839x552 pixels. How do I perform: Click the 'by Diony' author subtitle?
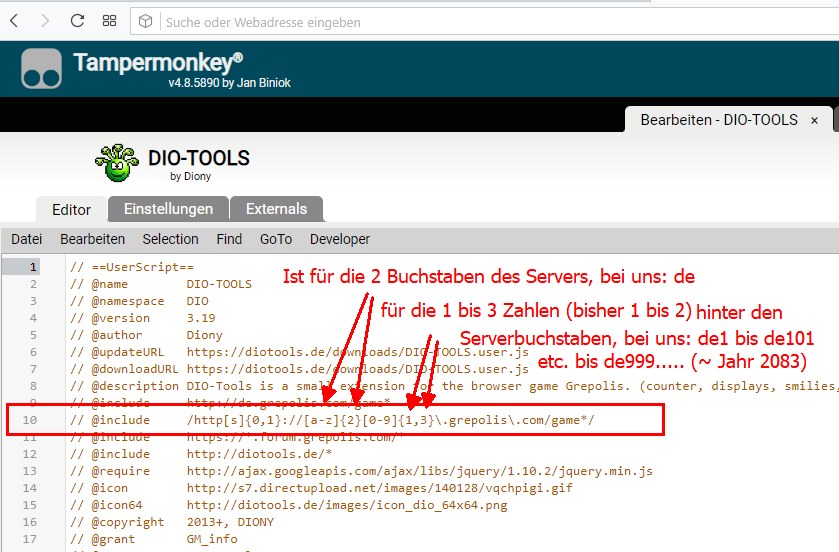pyautogui.click(x=190, y=177)
